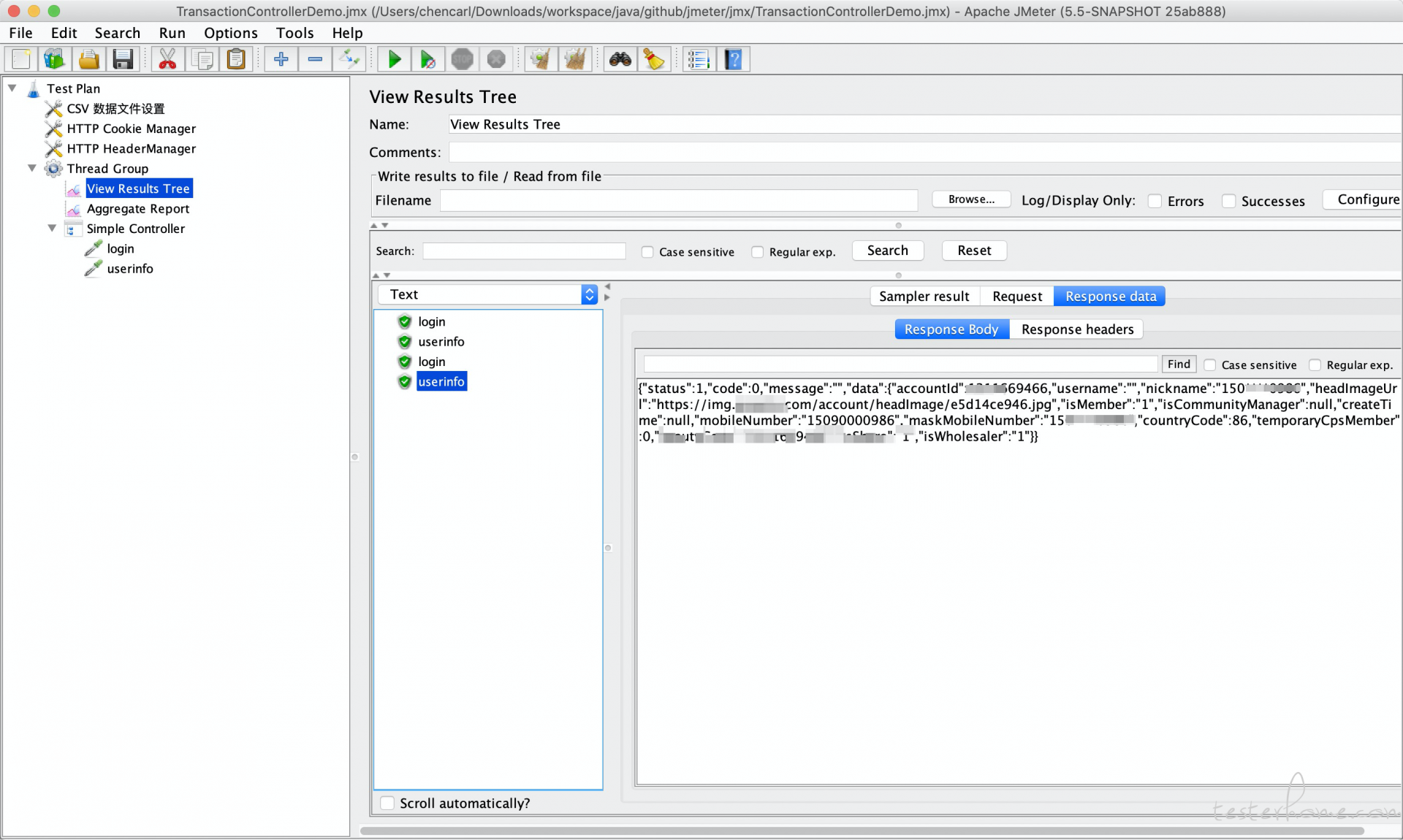Switch to Response data tab
Viewport: 1403px width, 840px height.
[1110, 296]
